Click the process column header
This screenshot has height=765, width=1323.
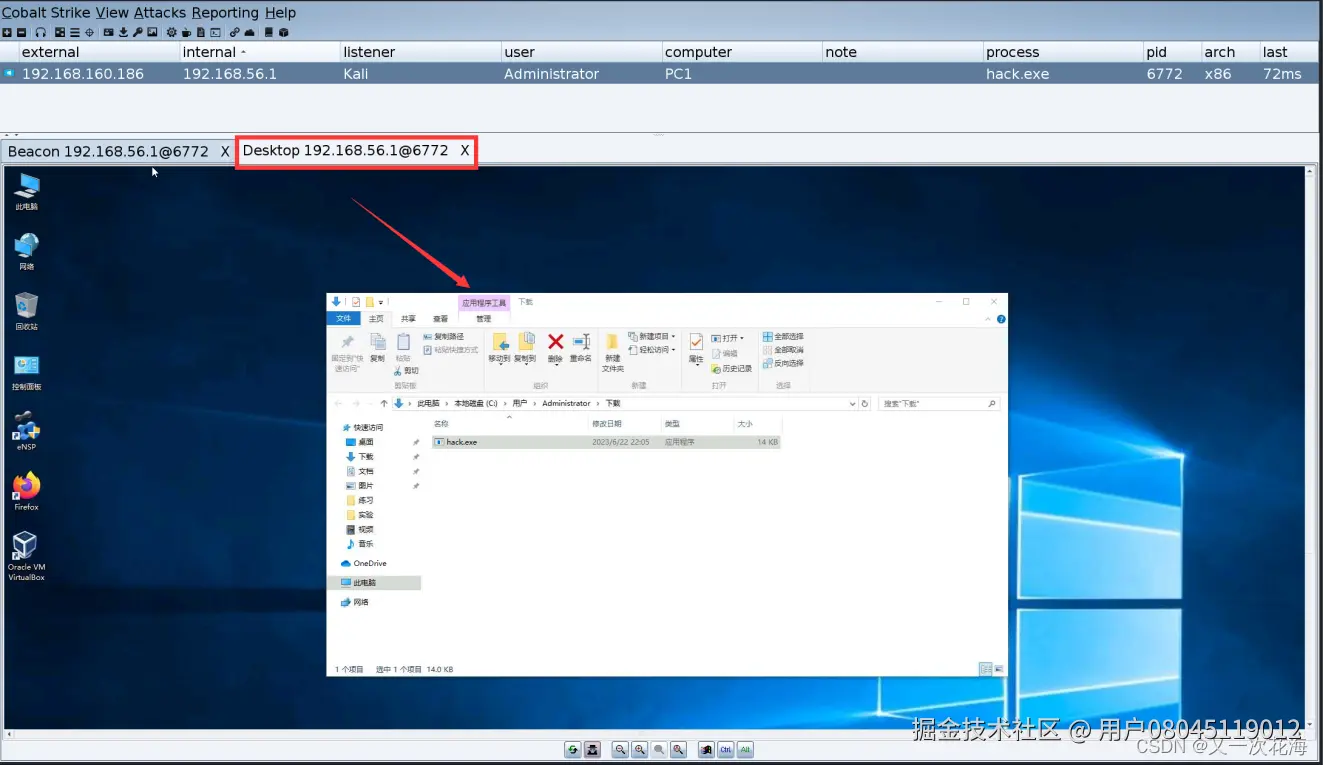(1062, 52)
